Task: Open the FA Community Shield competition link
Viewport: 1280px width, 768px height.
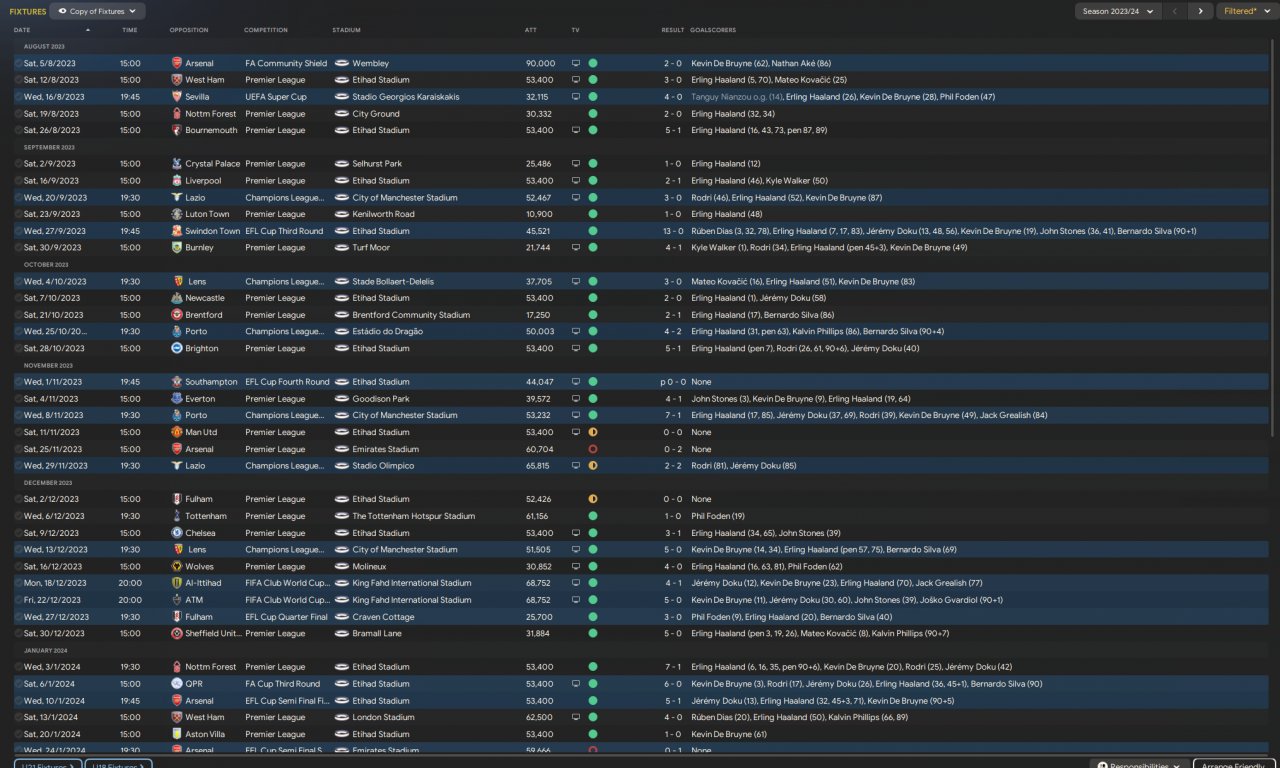Action: [286, 63]
